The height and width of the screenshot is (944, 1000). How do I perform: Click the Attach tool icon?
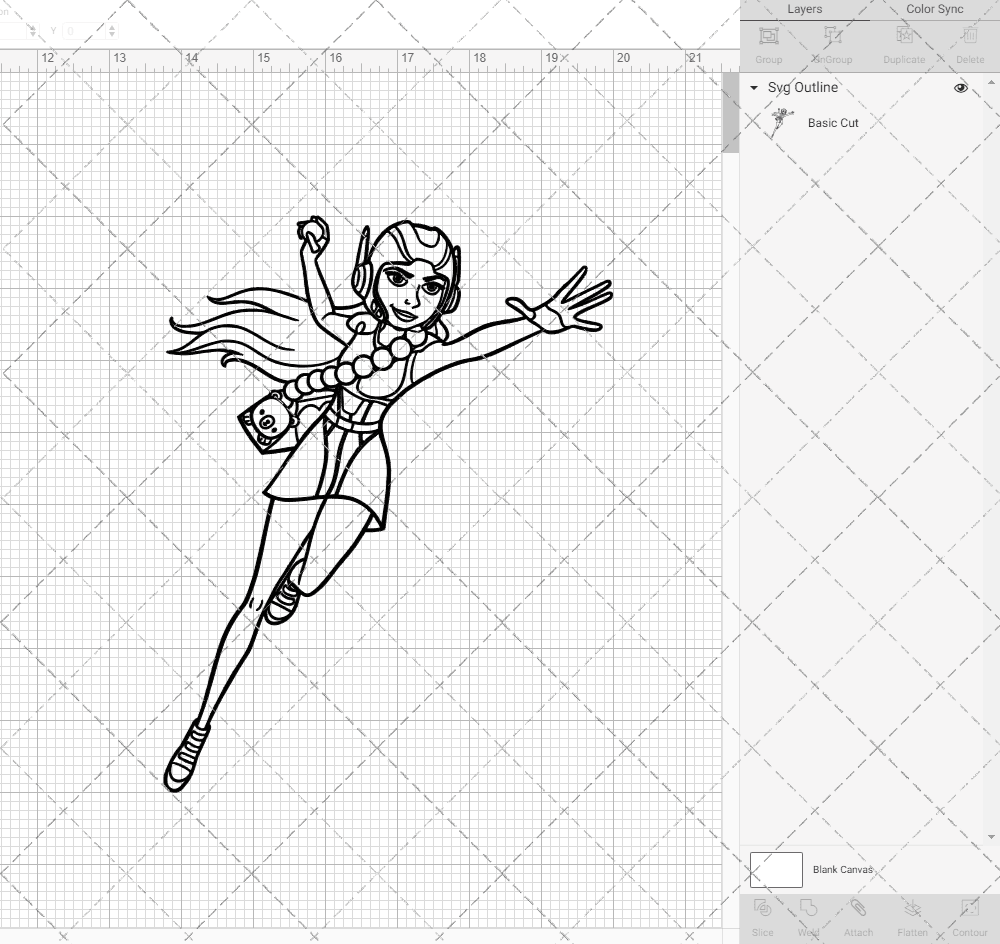coord(858,908)
